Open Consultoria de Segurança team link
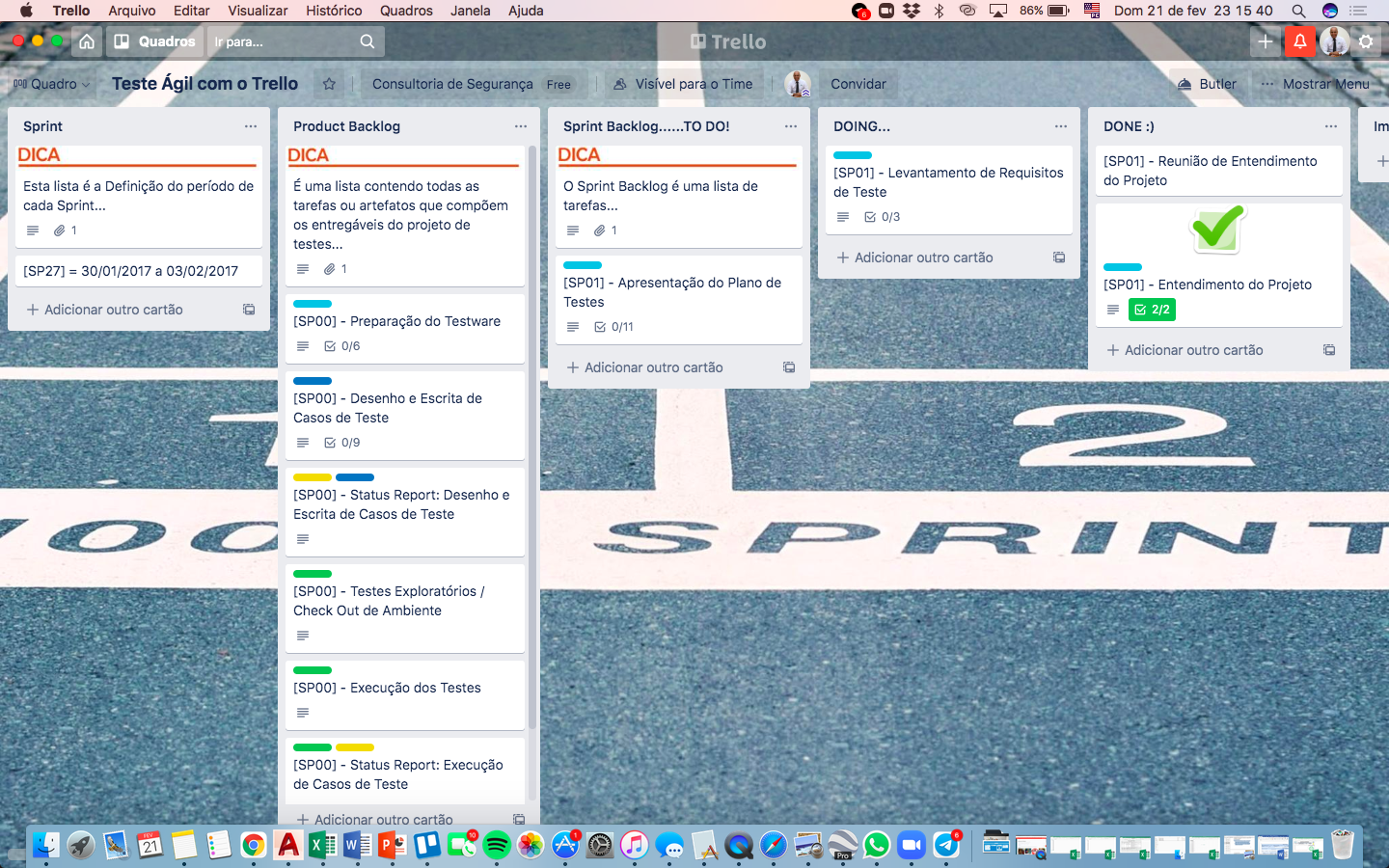Image resolution: width=1389 pixels, height=868 pixels. (x=452, y=84)
